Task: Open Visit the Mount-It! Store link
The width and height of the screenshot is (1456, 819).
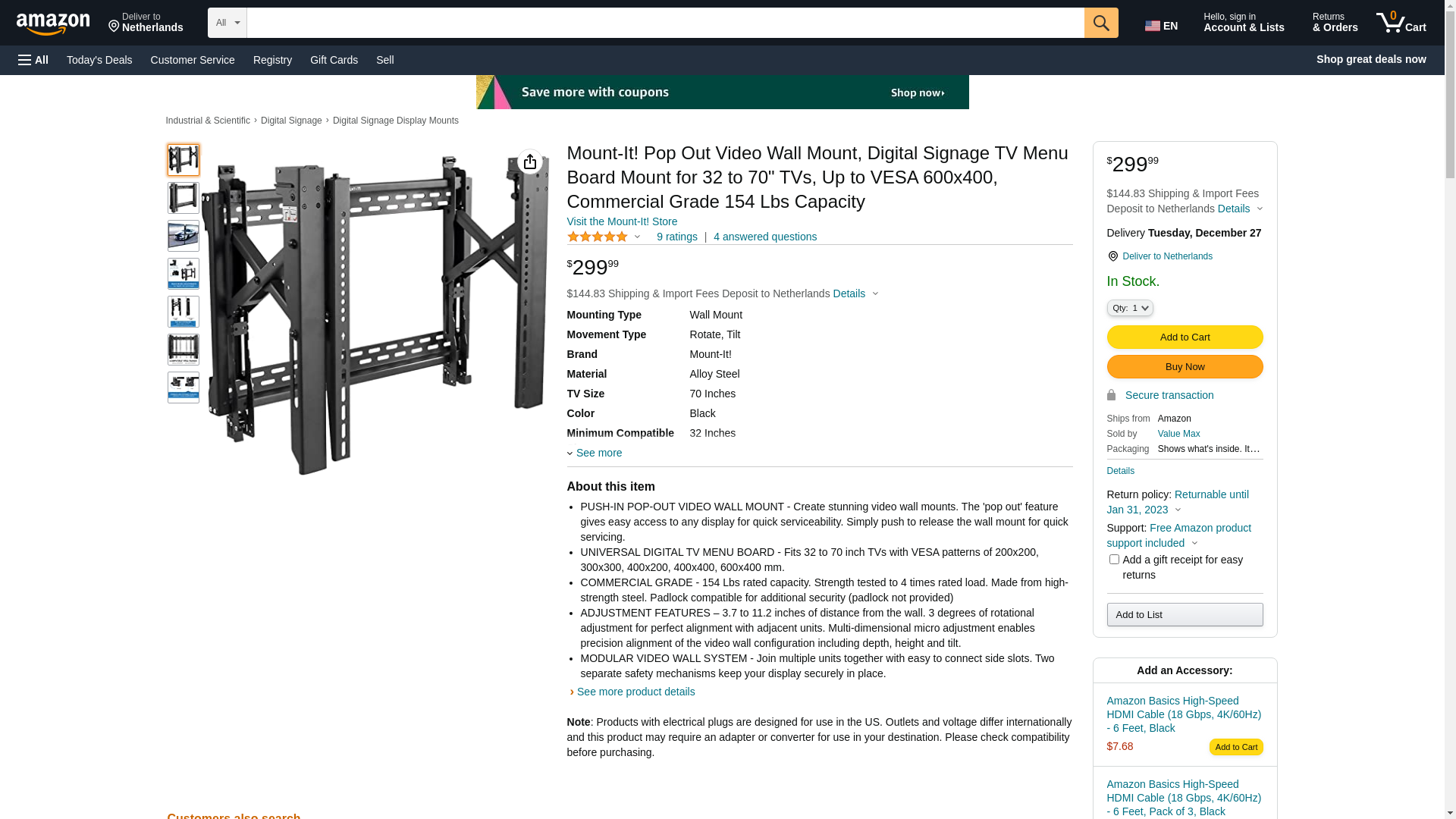Action: [x=622, y=221]
